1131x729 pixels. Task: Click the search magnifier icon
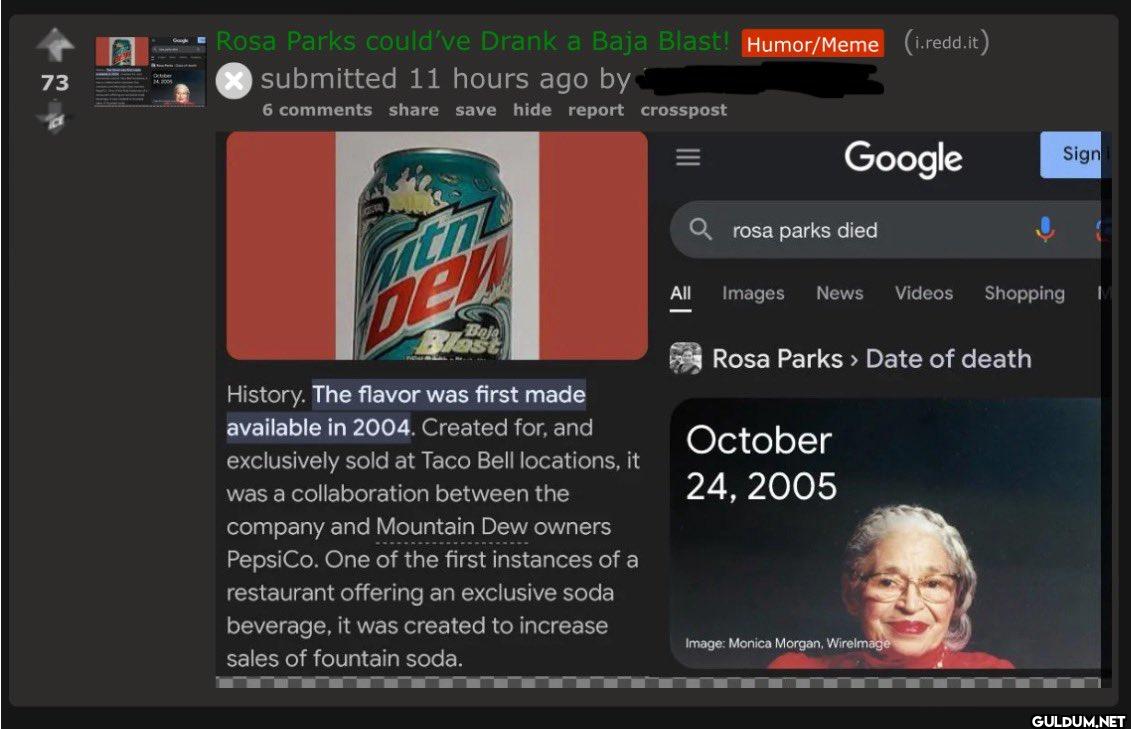(x=700, y=229)
